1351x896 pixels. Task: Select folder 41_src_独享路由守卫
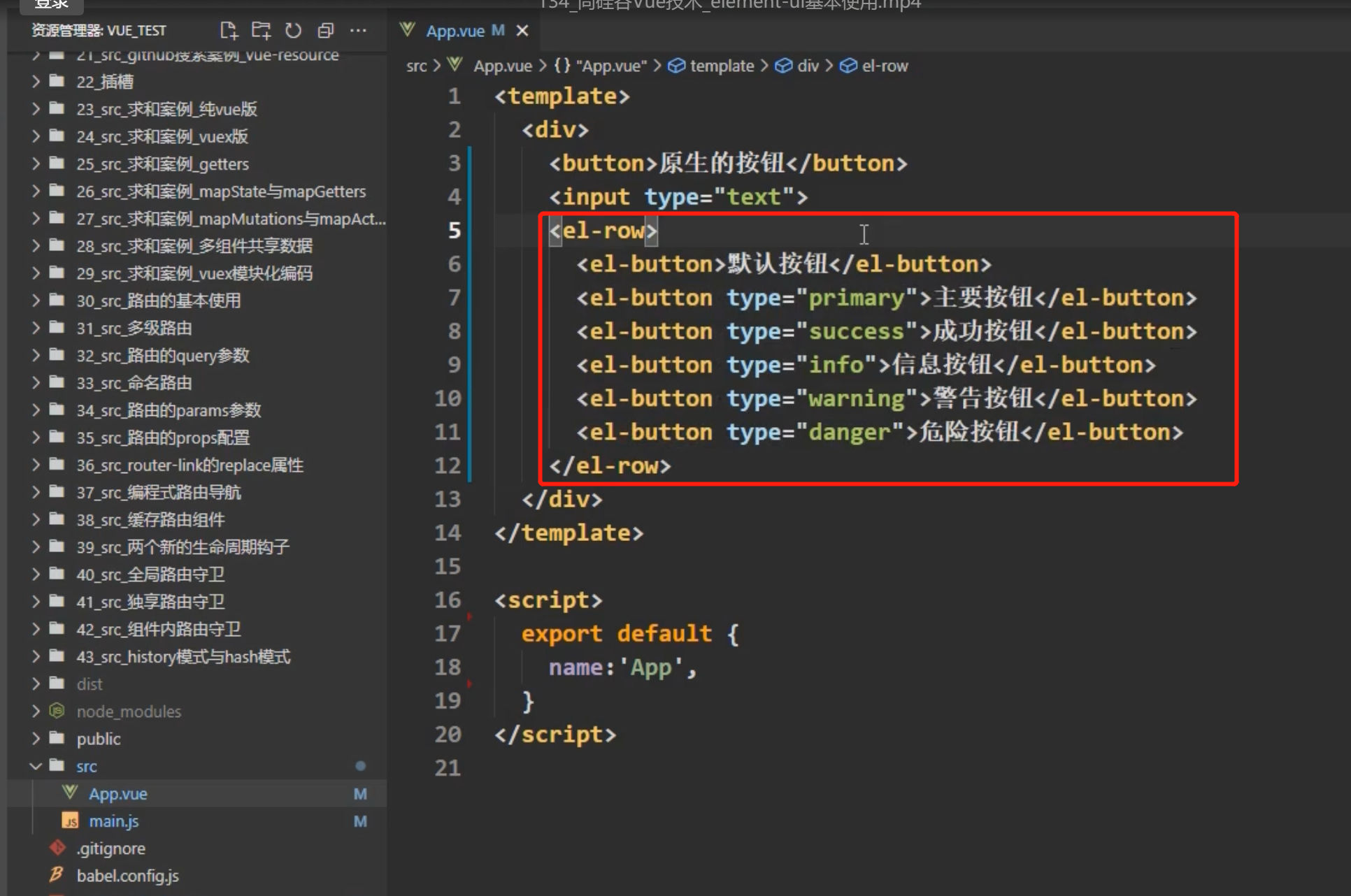196,601
